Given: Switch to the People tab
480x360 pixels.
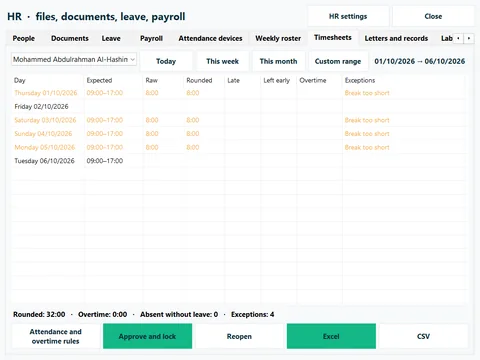Looking at the screenshot, I should click(x=24, y=38).
